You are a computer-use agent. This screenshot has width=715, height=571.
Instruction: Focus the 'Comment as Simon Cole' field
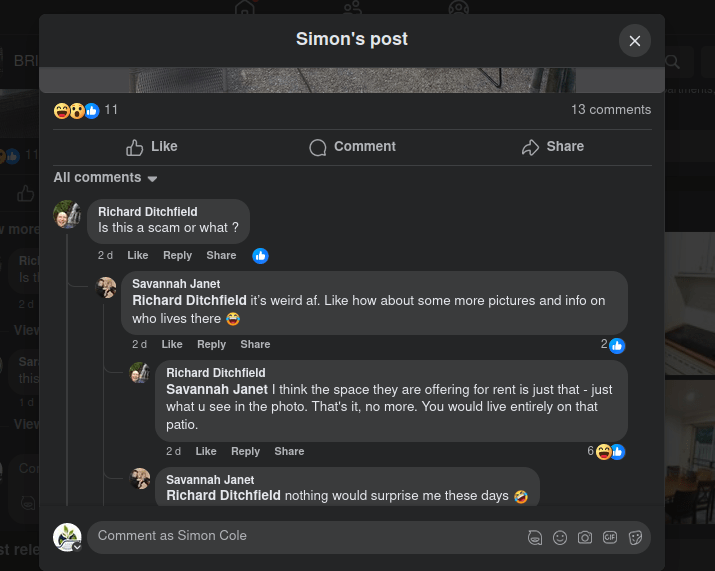300,537
